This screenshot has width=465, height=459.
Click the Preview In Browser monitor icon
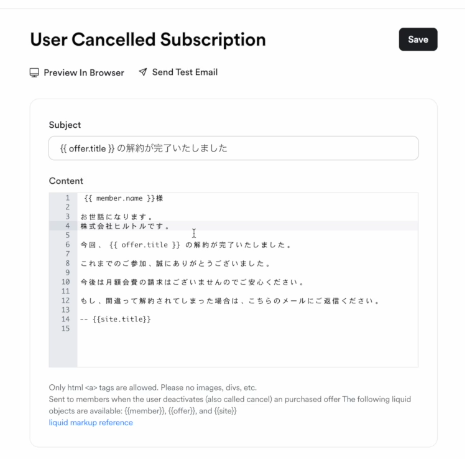34,73
